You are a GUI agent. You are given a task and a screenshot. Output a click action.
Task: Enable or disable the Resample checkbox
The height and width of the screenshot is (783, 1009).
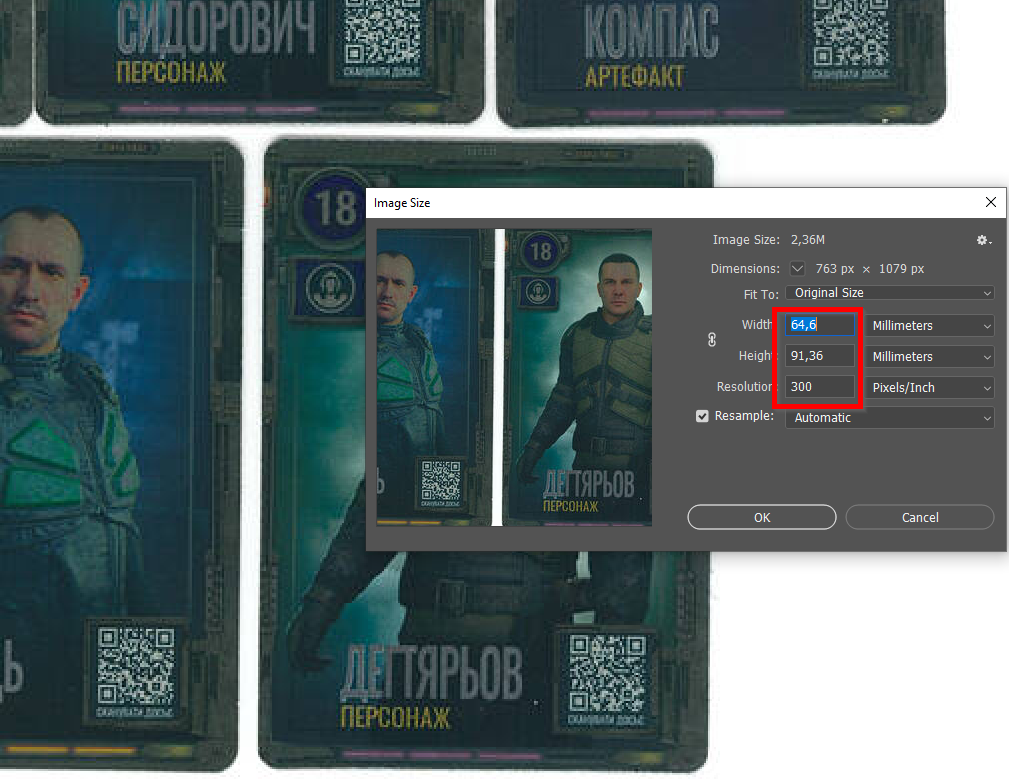[702, 416]
